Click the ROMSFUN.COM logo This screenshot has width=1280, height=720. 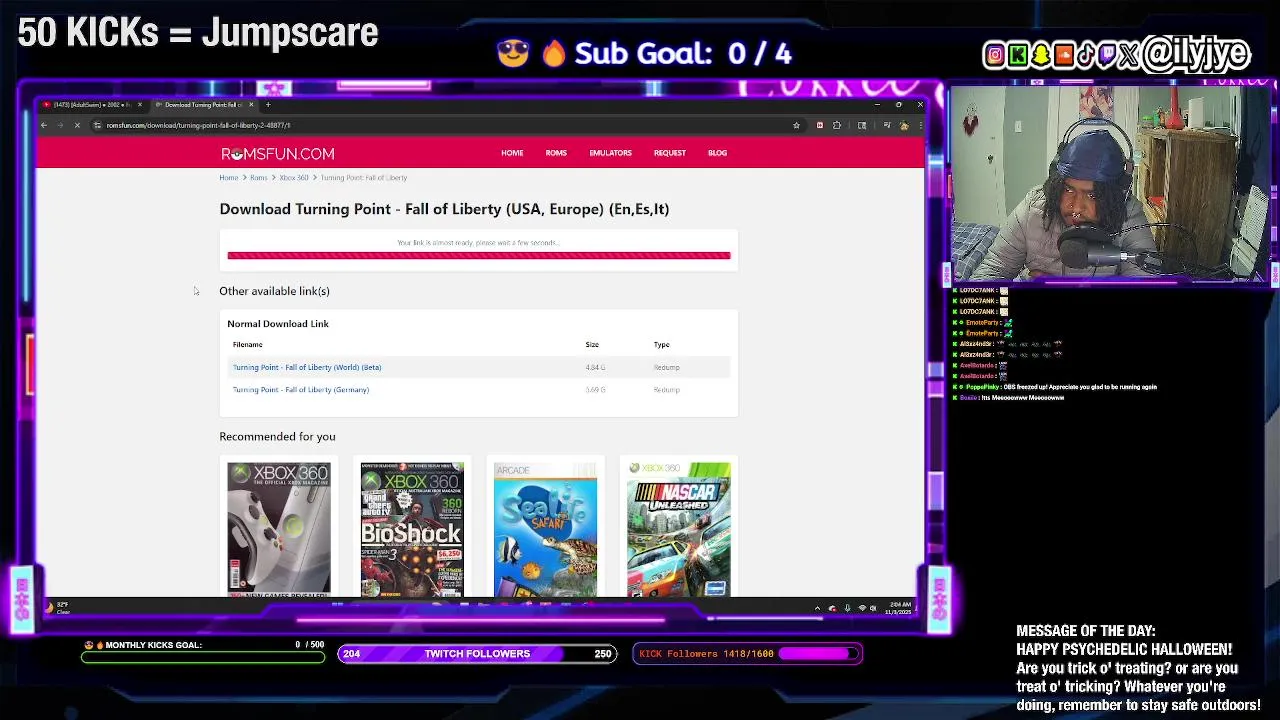[x=278, y=154]
